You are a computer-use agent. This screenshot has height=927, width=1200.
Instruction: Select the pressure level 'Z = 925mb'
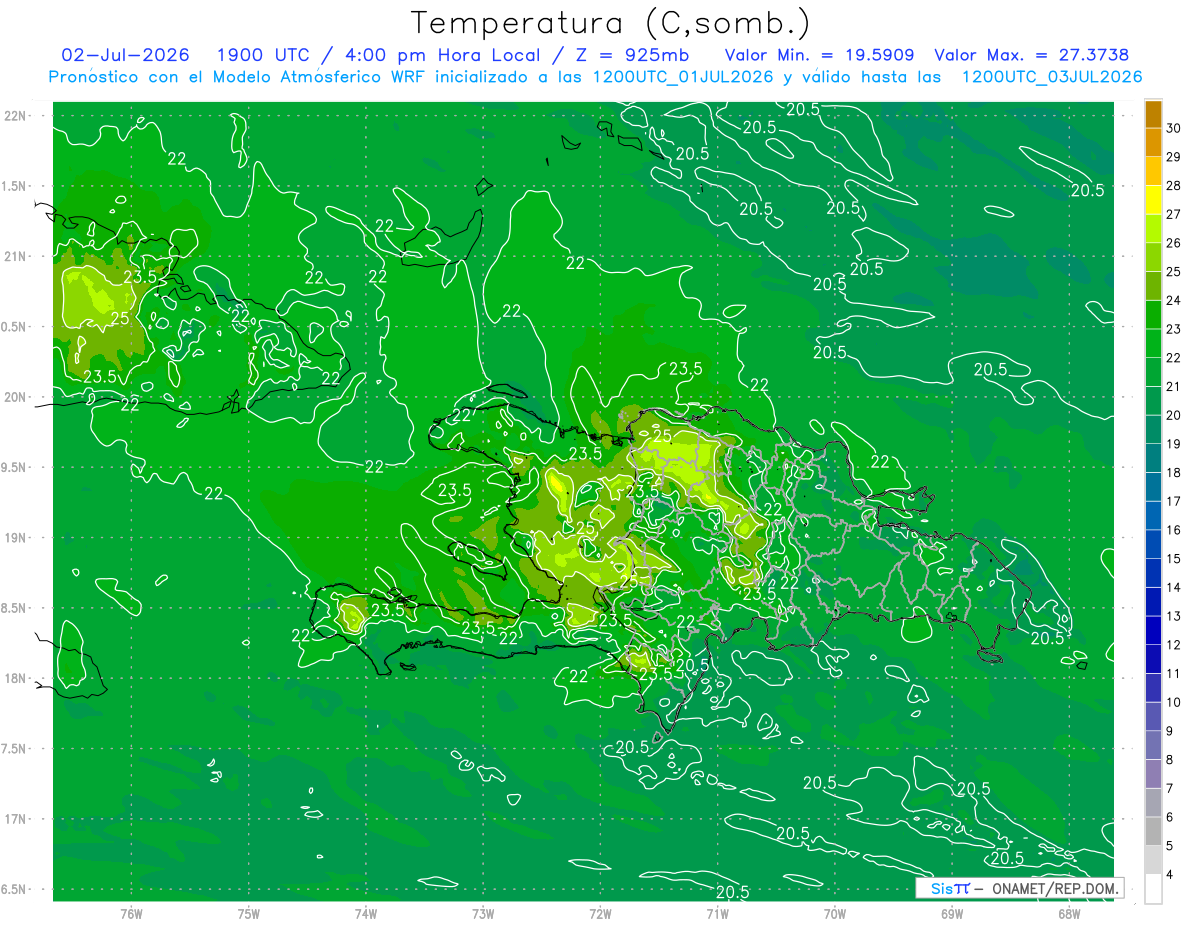632,55
